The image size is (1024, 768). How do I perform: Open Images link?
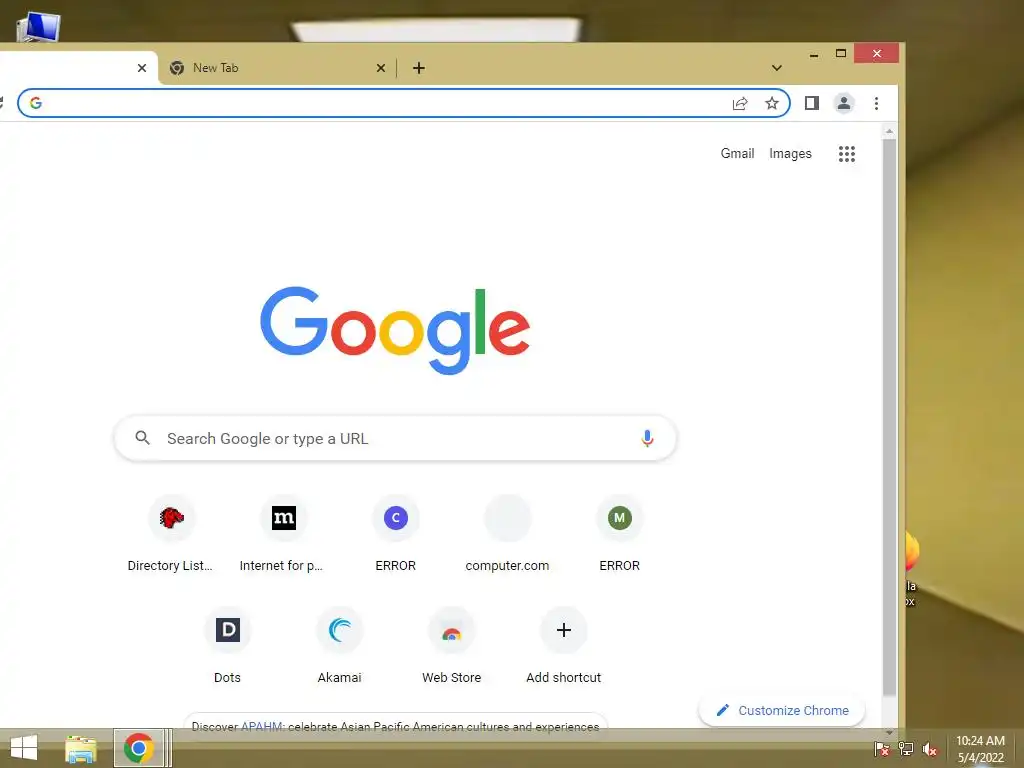click(x=790, y=153)
